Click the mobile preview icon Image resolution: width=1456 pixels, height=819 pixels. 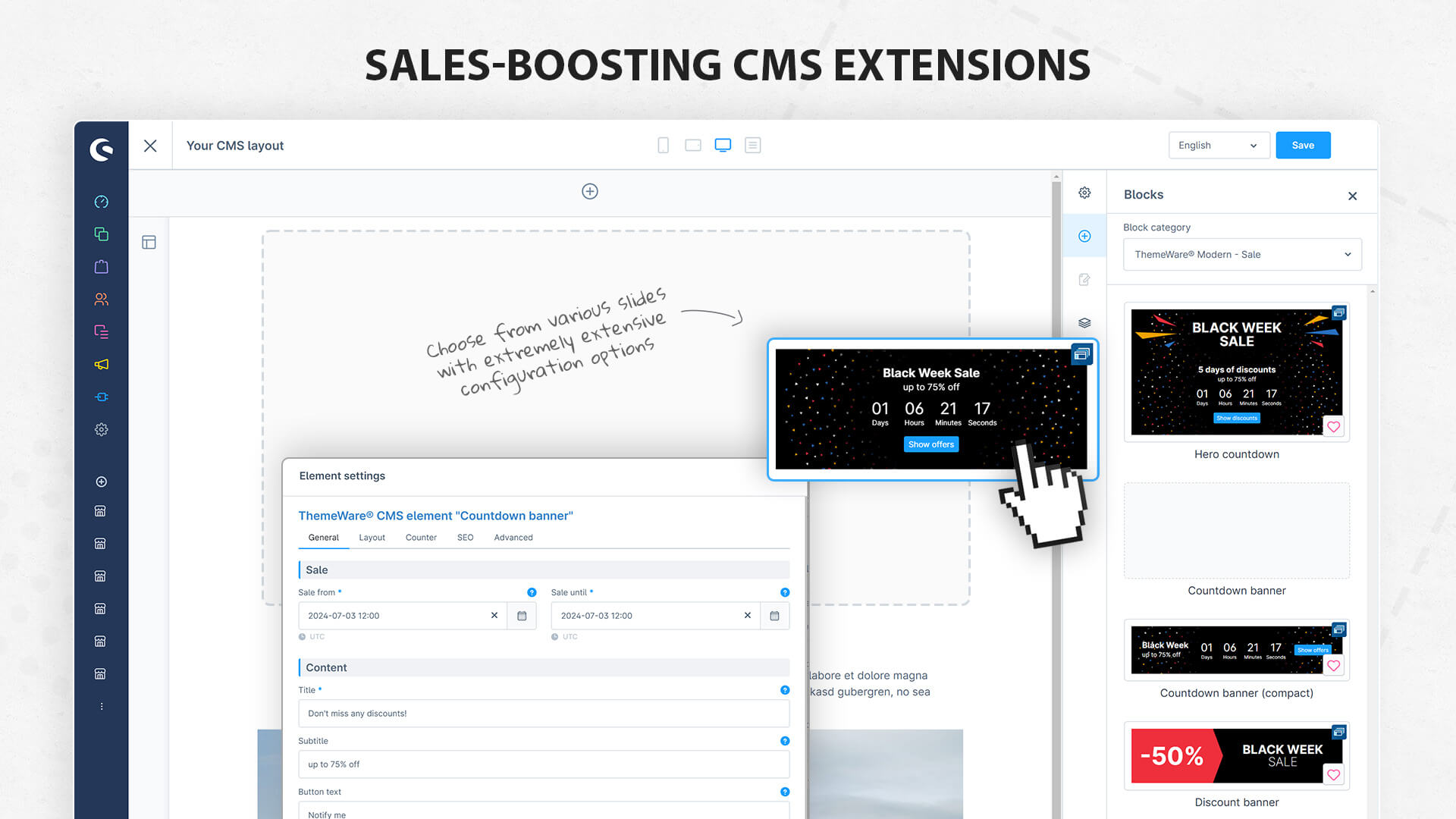click(662, 145)
